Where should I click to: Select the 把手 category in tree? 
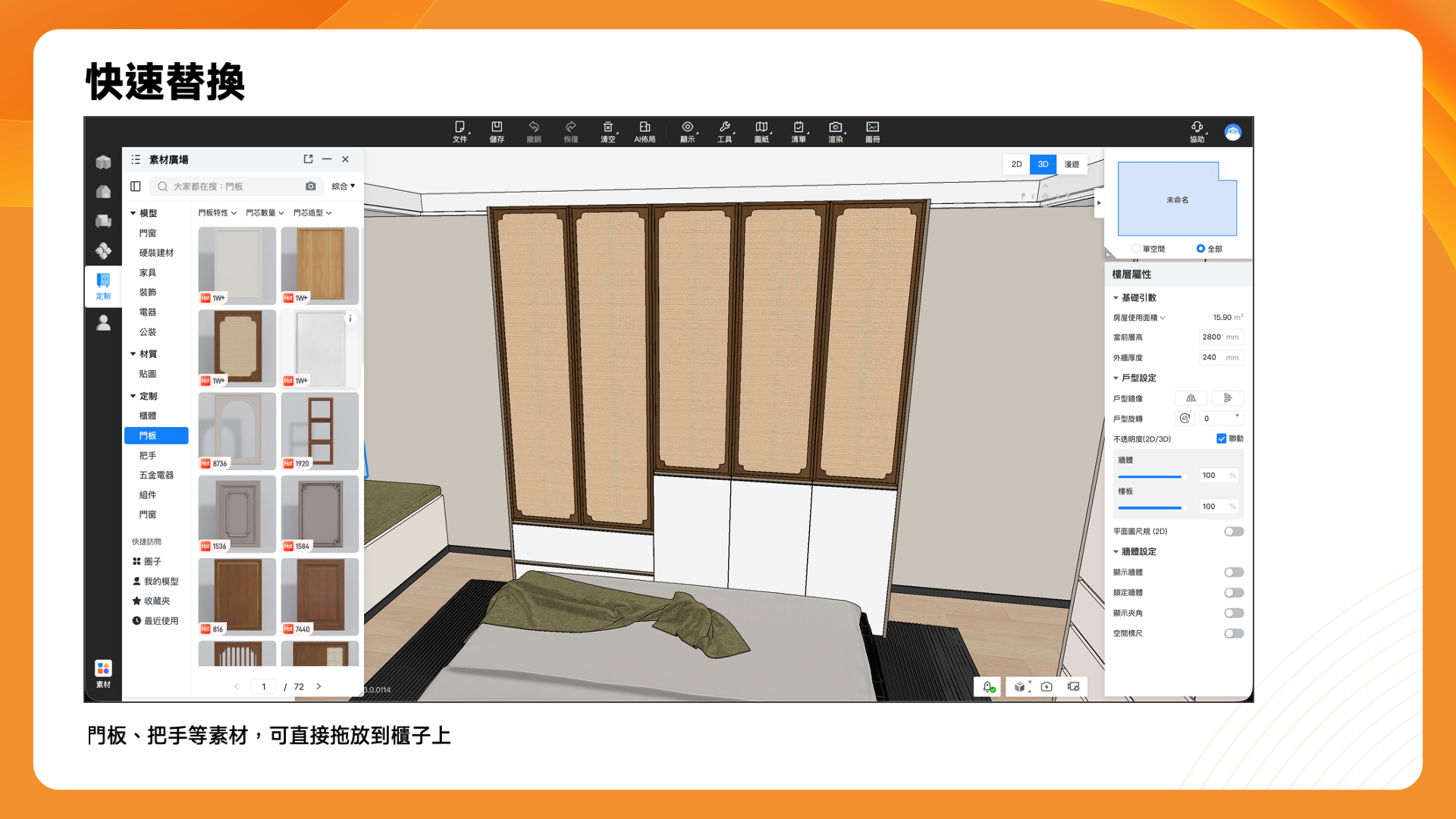pyautogui.click(x=148, y=456)
